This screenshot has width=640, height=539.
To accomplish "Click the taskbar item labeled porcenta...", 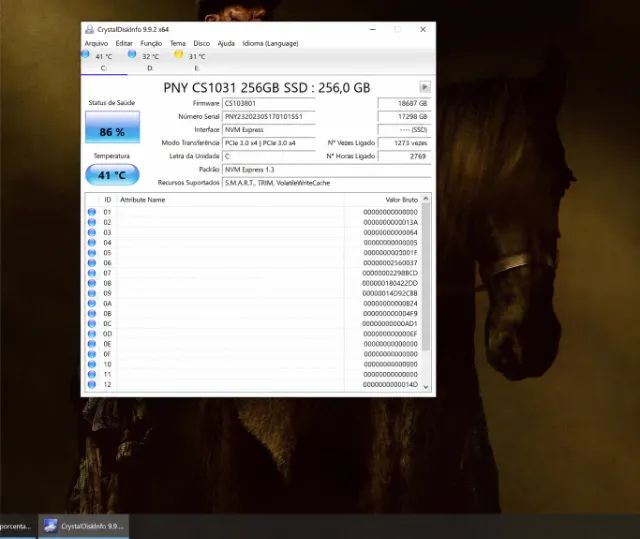I will pyautogui.click(x=18, y=526).
